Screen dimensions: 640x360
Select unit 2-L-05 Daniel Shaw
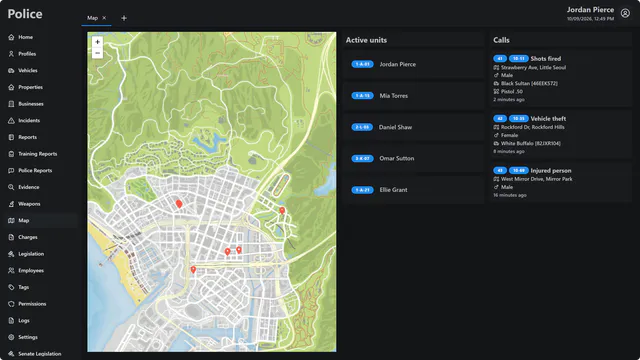coord(413,127)
